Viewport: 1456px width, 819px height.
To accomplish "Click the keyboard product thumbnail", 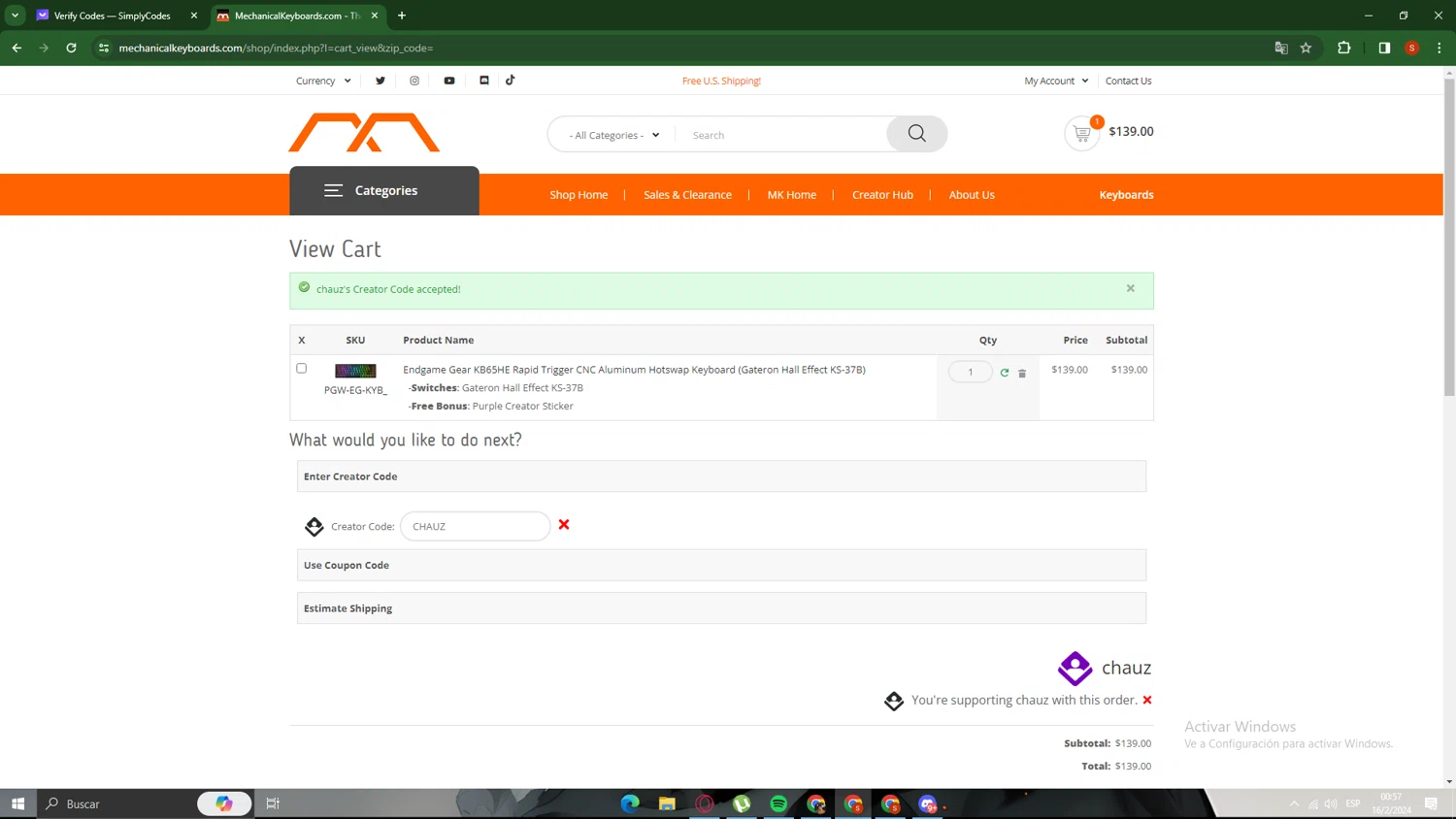I will click(x=355, y=371).
